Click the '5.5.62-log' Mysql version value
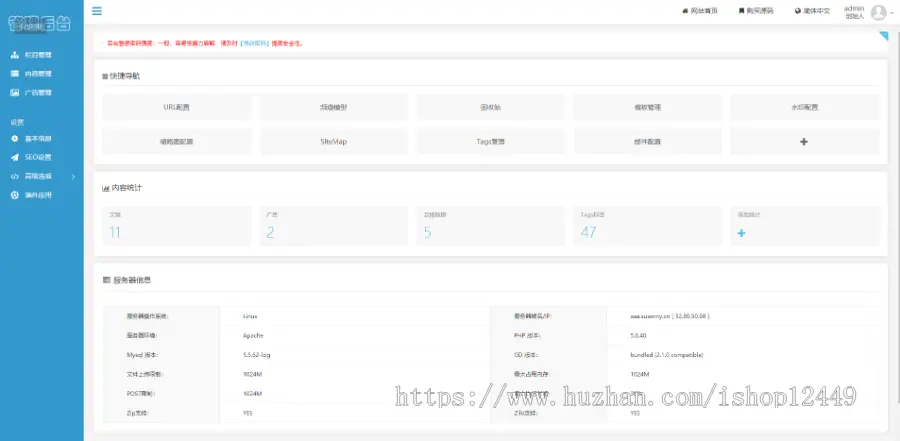Screen dimensions: 900x441 (x=257, y=355)
